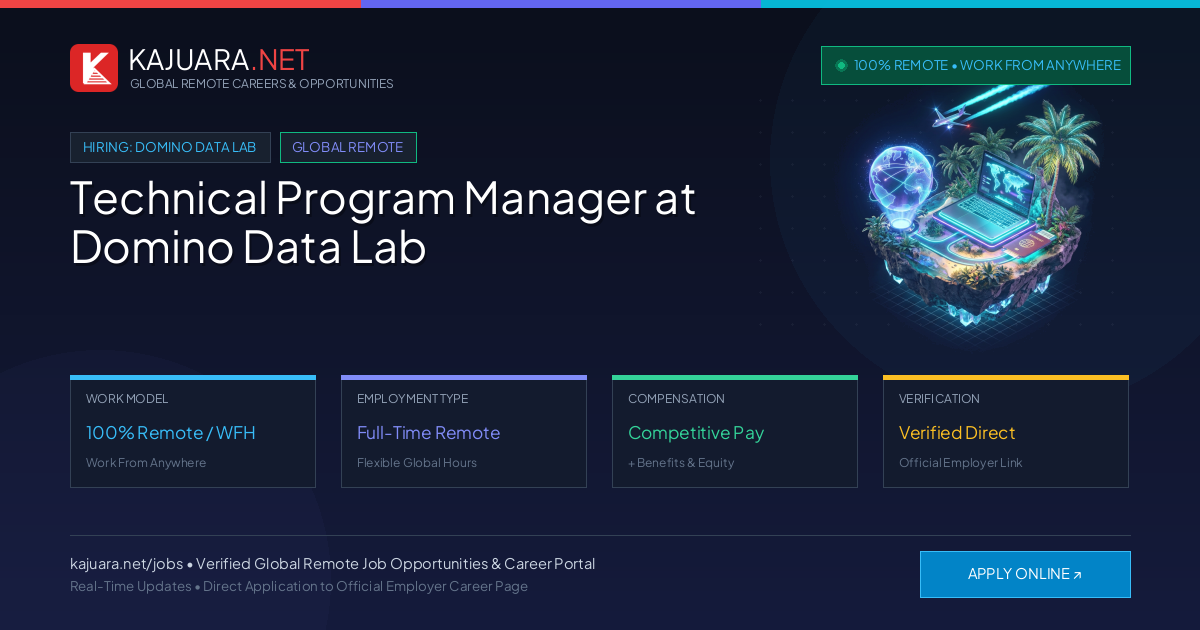This screenshot has height=630, width=1200.
Task: Open the Work Model card
Action: pyautogui.click(x=193, y=432)
